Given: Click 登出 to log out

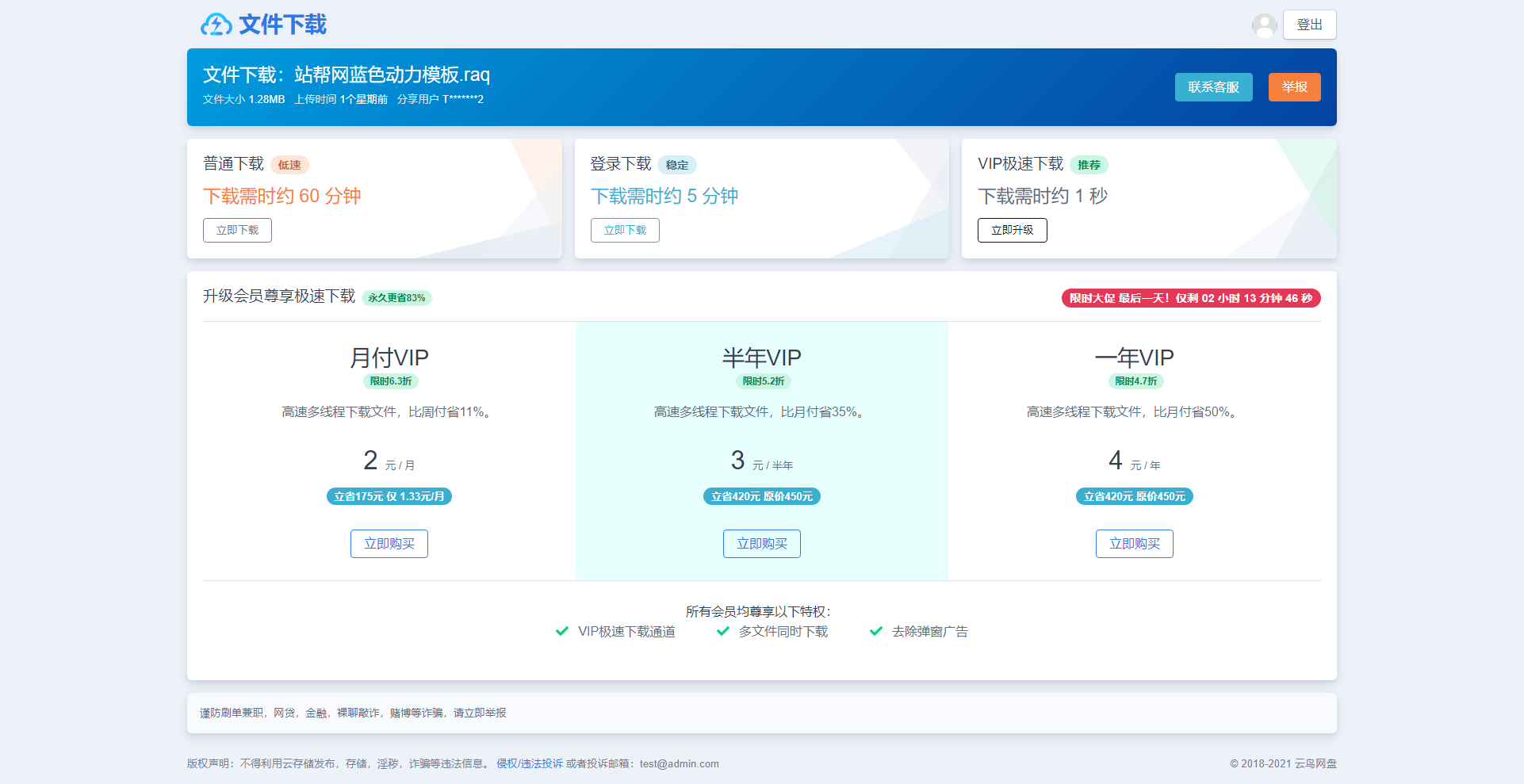Looking at the screenshot, I should 1309,24.
